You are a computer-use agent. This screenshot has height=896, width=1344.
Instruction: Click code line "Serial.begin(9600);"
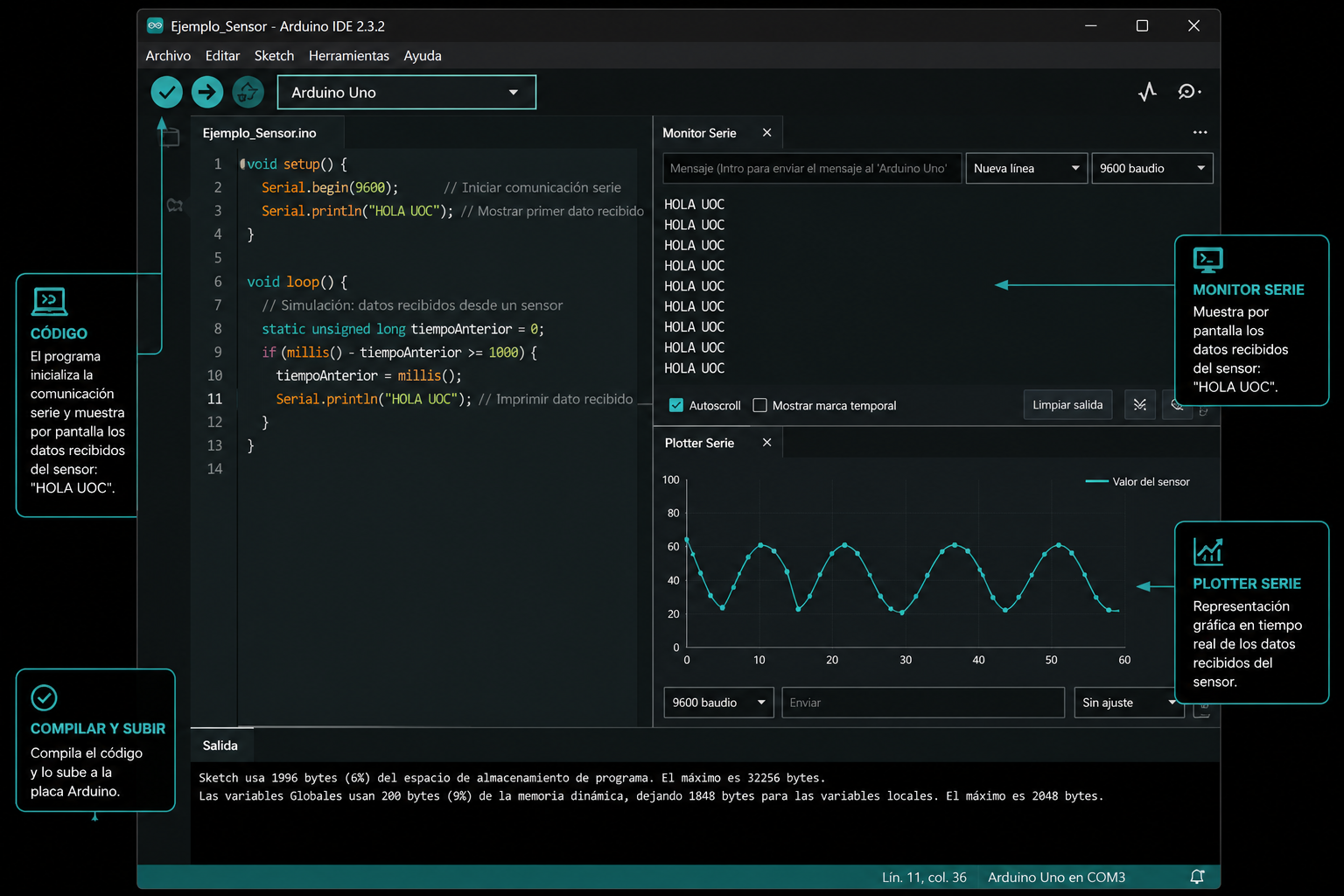point(330,187)
